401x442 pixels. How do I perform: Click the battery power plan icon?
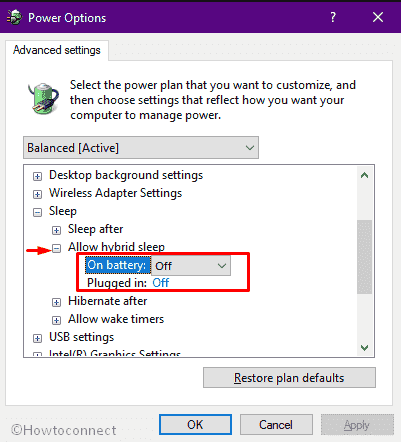[43, 98]
